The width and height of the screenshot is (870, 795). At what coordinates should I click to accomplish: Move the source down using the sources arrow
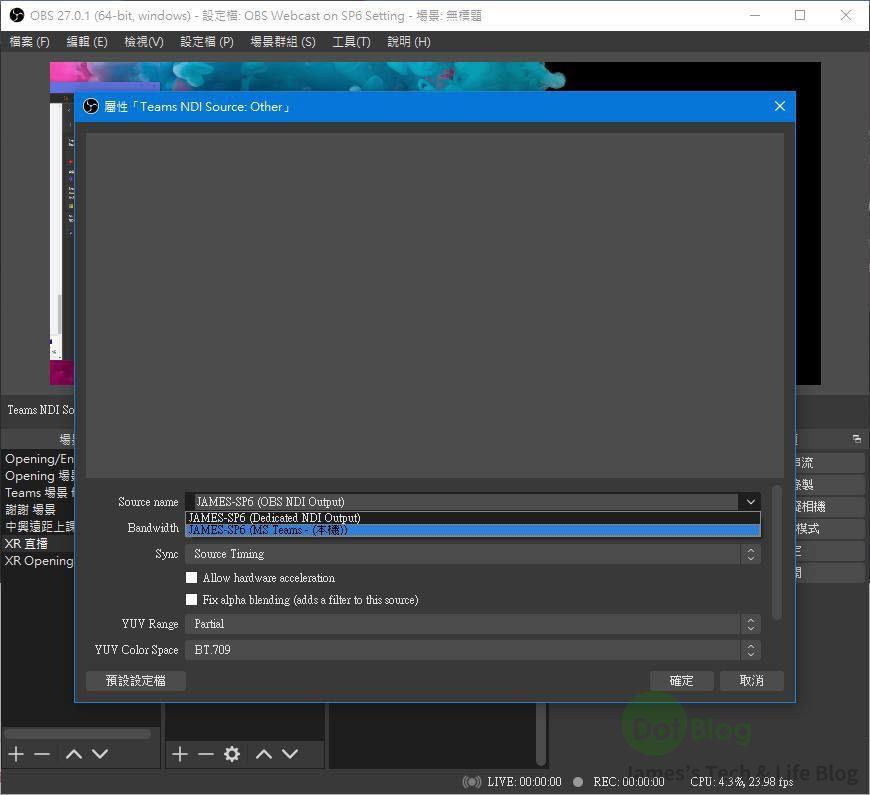point(290,754)
